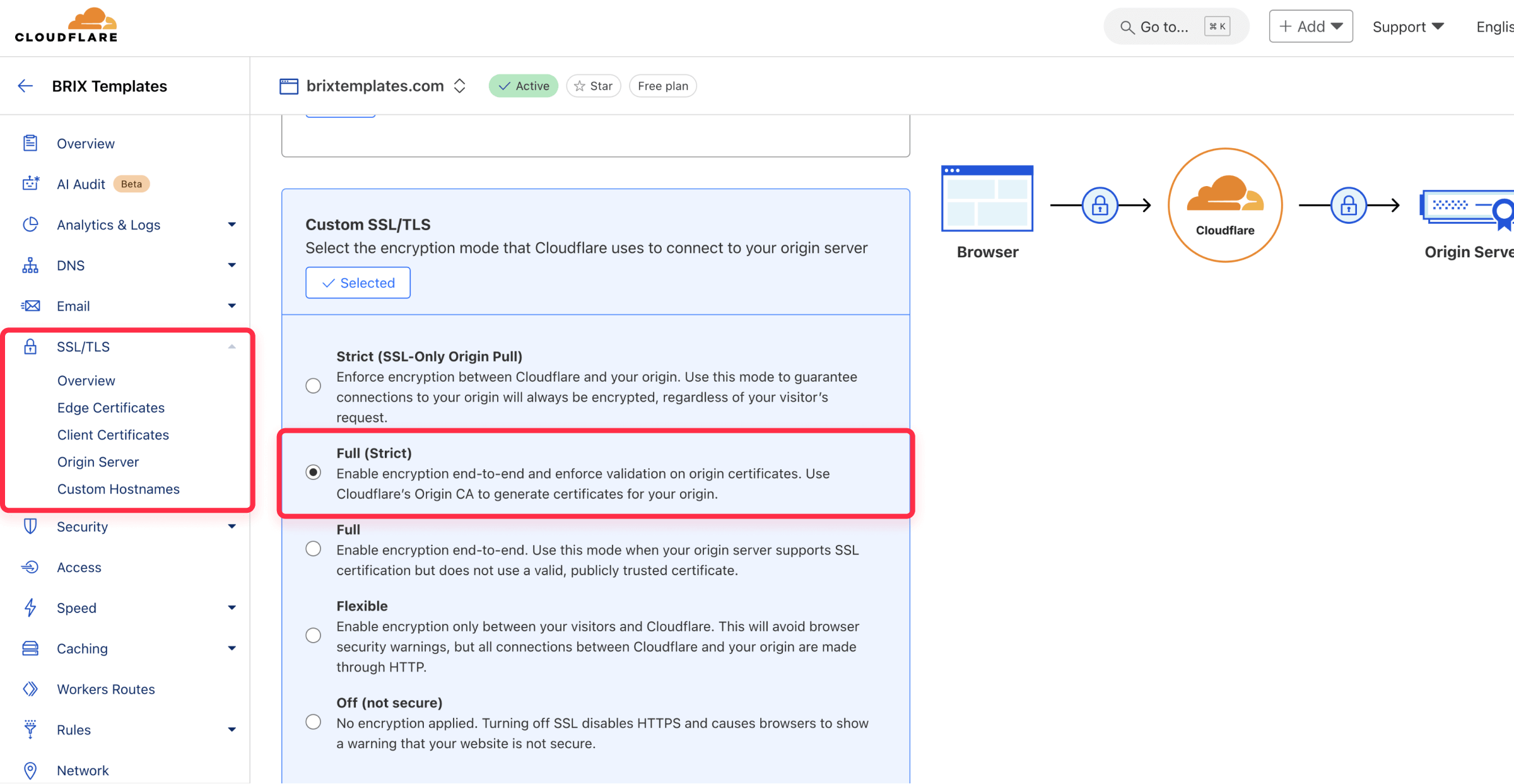Open the English language dropdown

[1494, 26]
